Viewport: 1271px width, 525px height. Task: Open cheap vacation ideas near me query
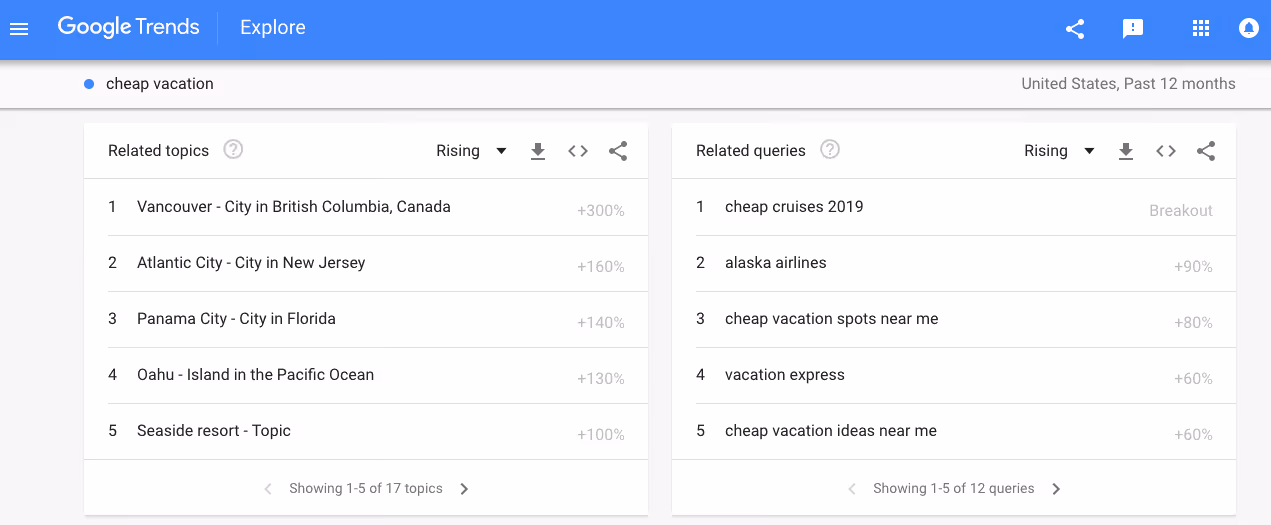(954, 431)
